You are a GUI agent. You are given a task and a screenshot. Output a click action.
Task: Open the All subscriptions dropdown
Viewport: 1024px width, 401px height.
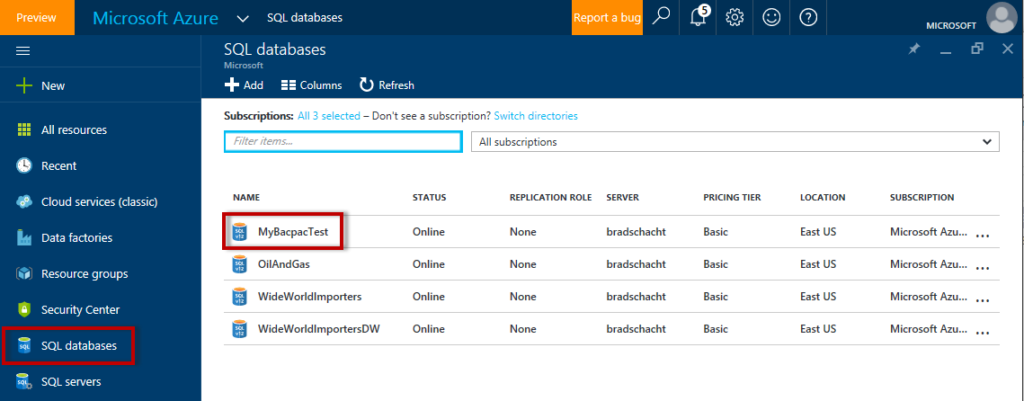click(735, 142)
